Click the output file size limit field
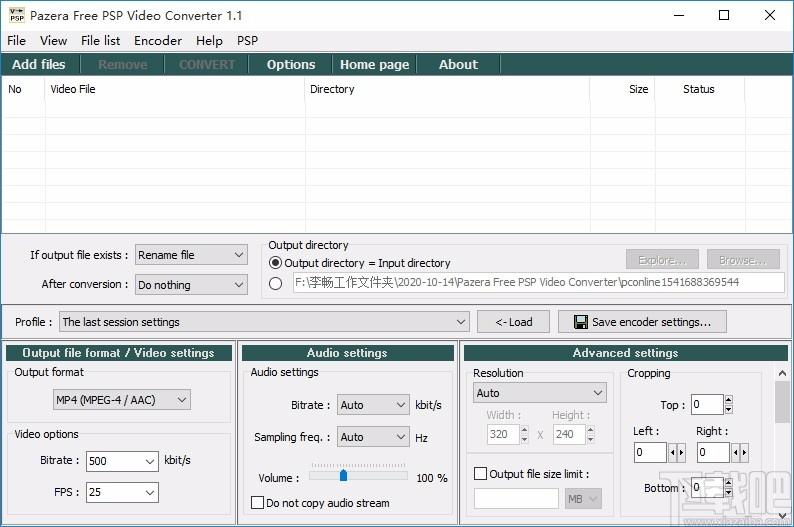The height and width of the screenshot is (527, 794). (x=517, y=499)
